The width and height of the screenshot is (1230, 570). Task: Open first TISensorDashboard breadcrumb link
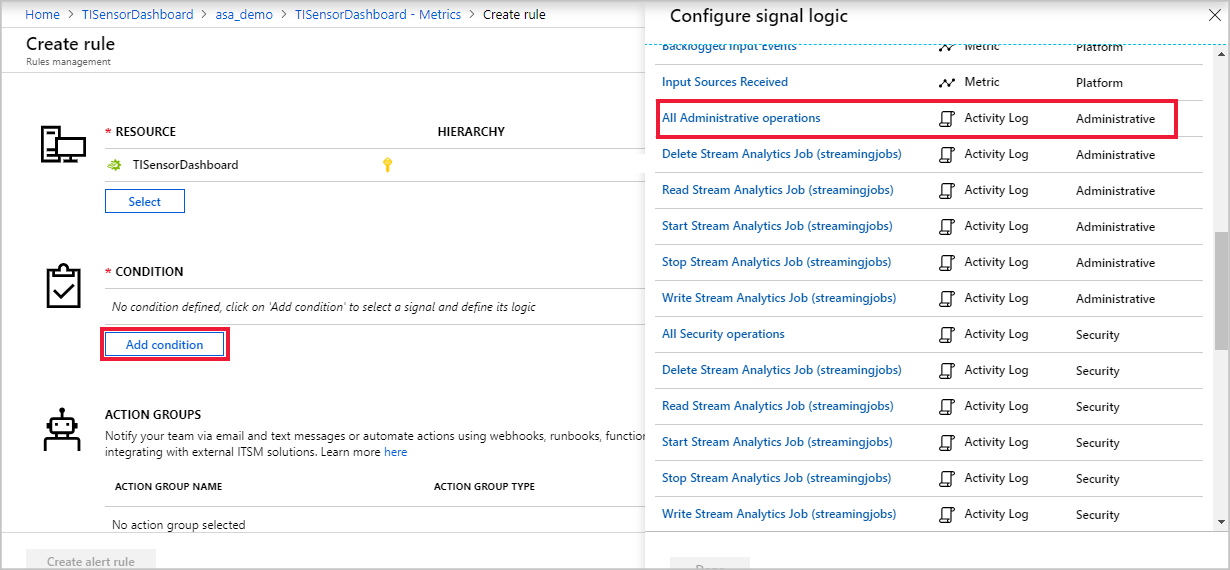(x=138, y=15)
